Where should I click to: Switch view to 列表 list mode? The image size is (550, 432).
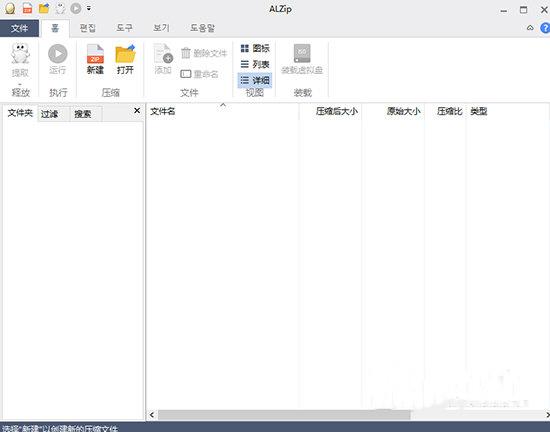(x=255, y=64)
